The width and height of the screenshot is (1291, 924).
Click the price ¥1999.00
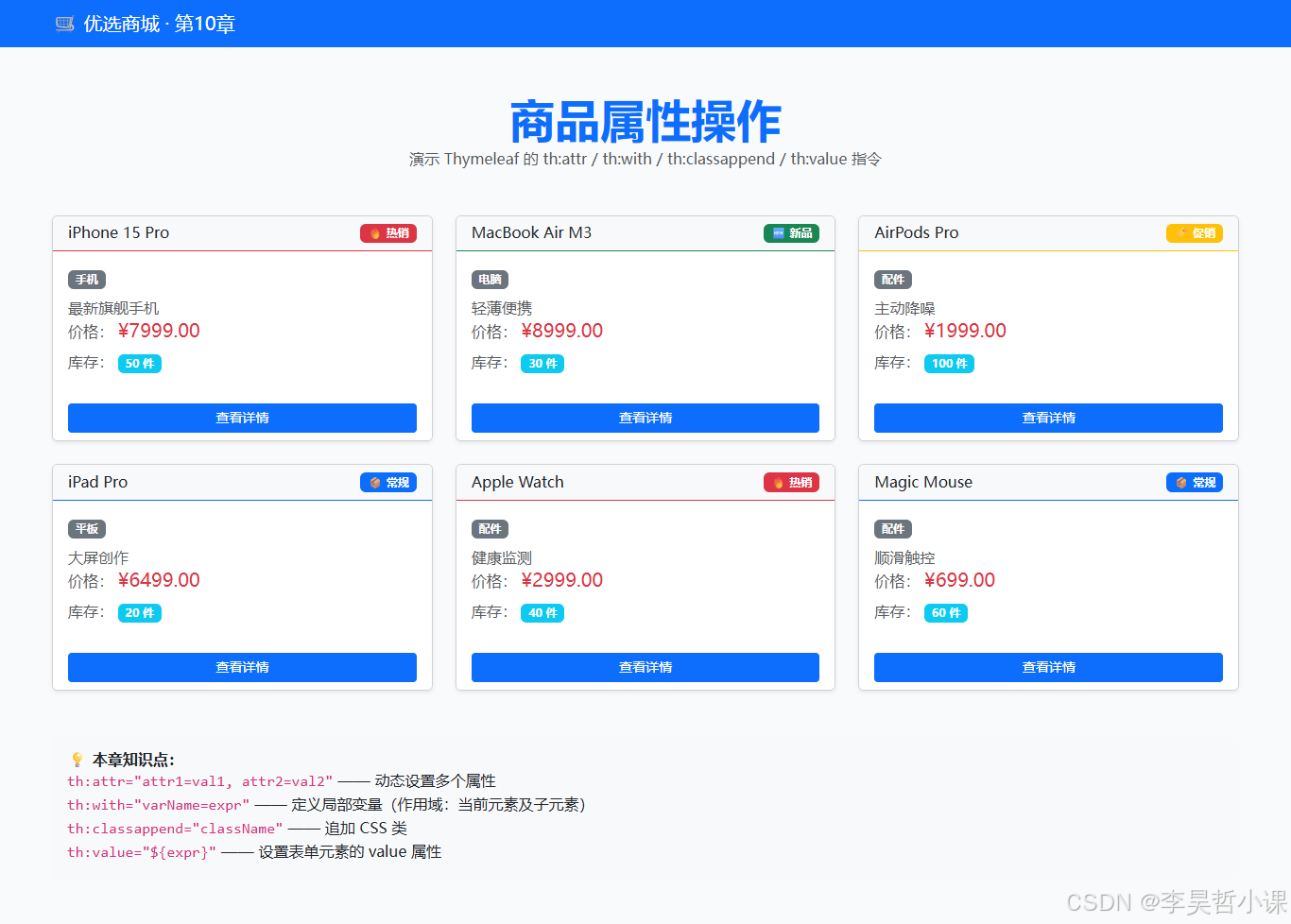[x=965, y=331]
